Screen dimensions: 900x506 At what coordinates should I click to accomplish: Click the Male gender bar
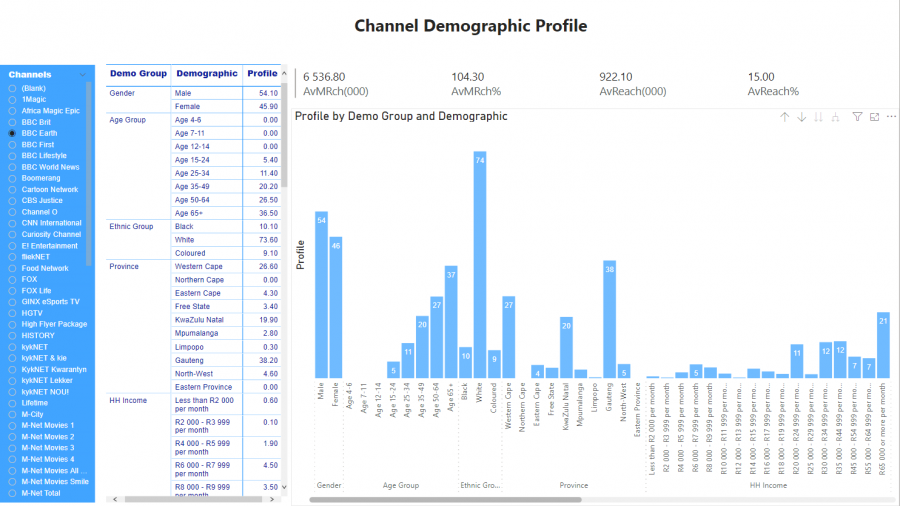point(321,294)
